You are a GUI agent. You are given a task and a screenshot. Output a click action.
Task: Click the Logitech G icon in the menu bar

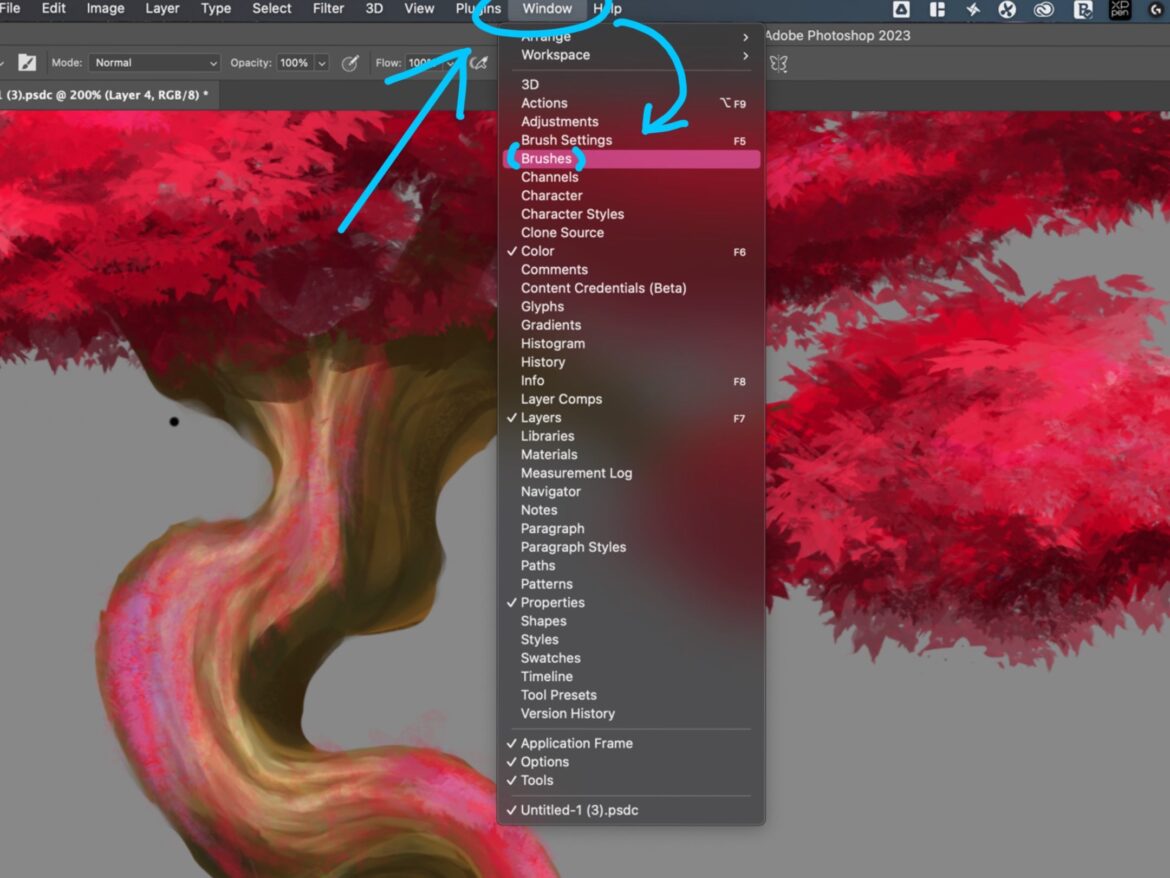tap(1155, 10)
